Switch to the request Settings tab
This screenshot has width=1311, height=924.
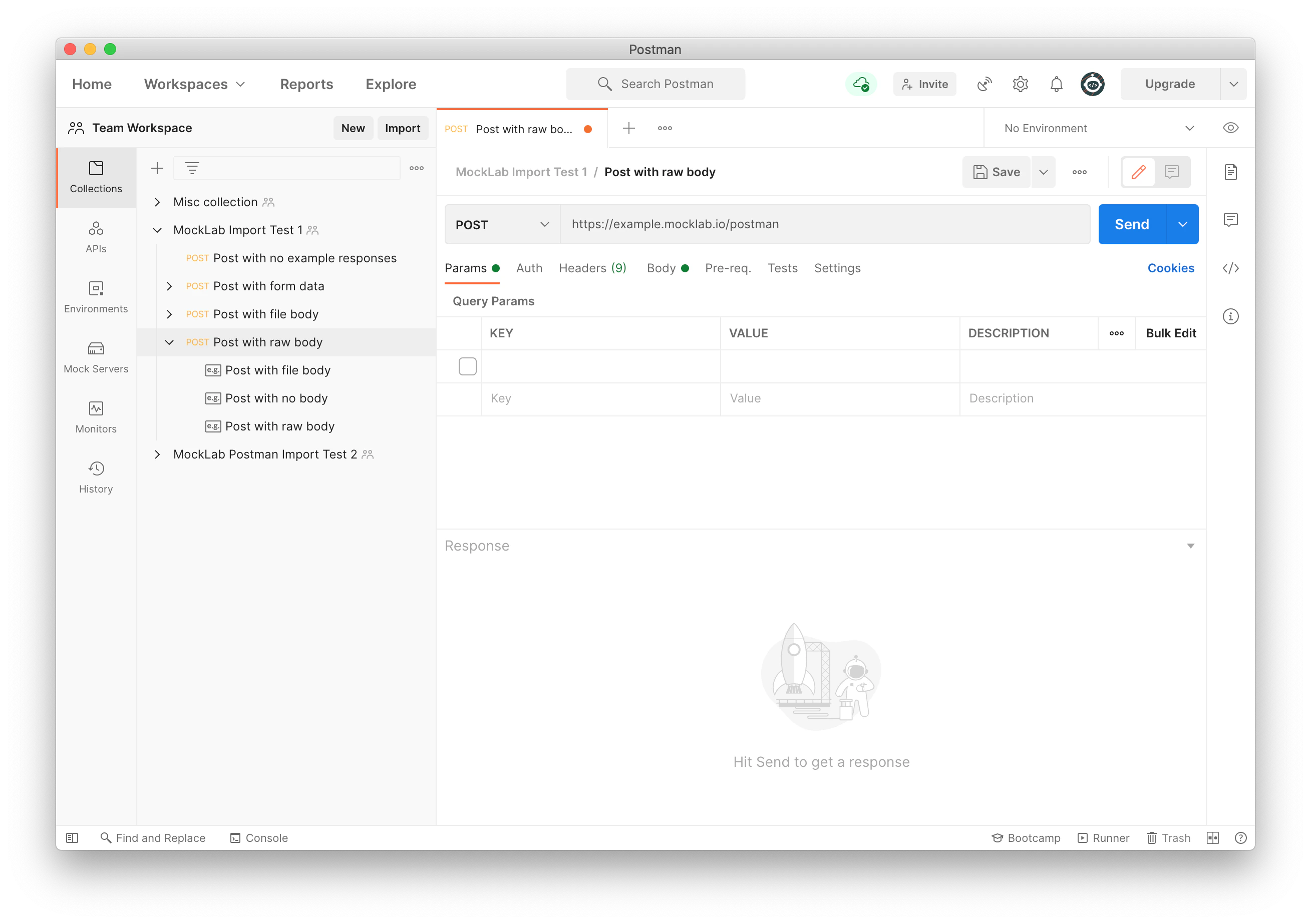(x=837, y=268)
